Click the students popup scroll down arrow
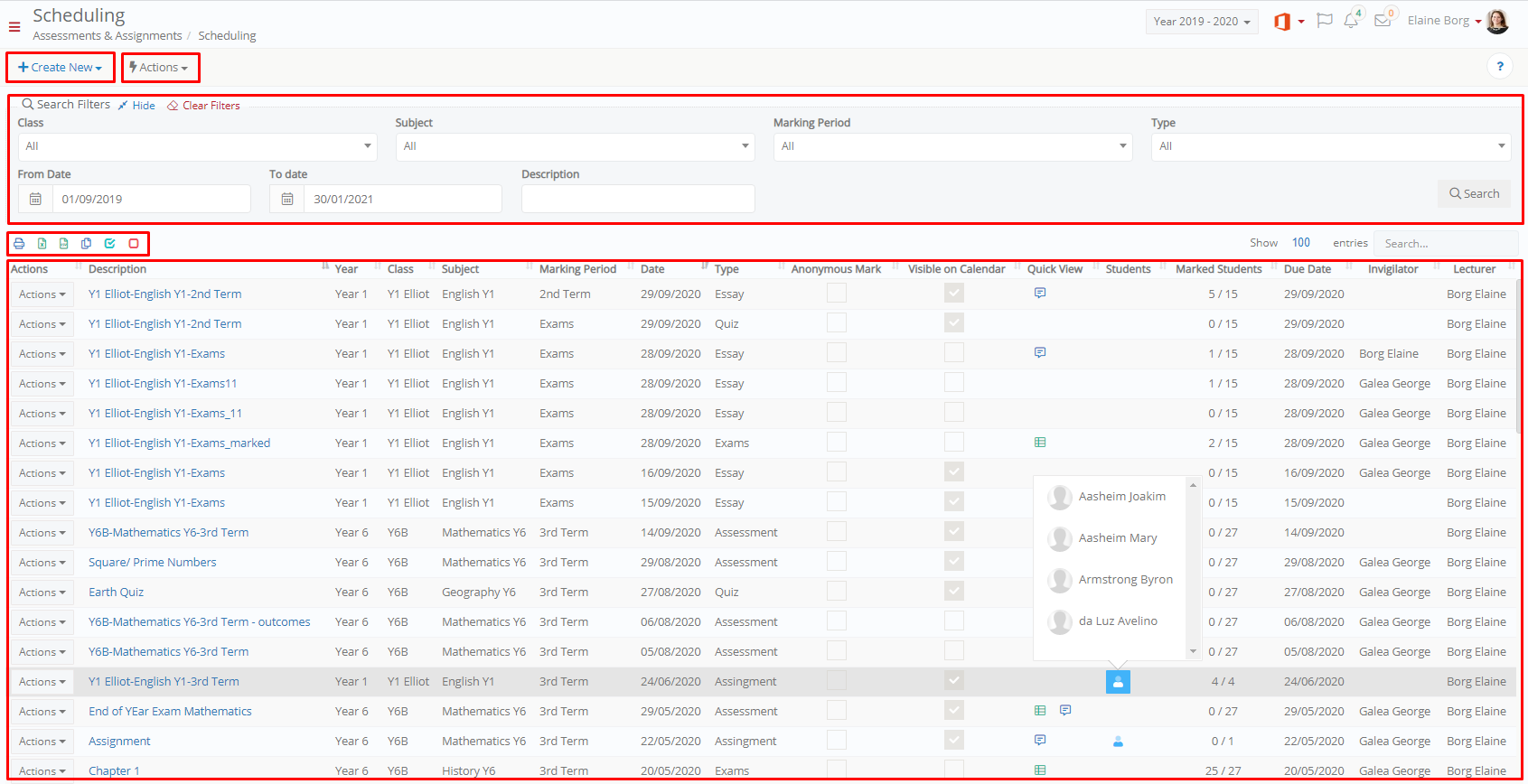 point(1193,651)
